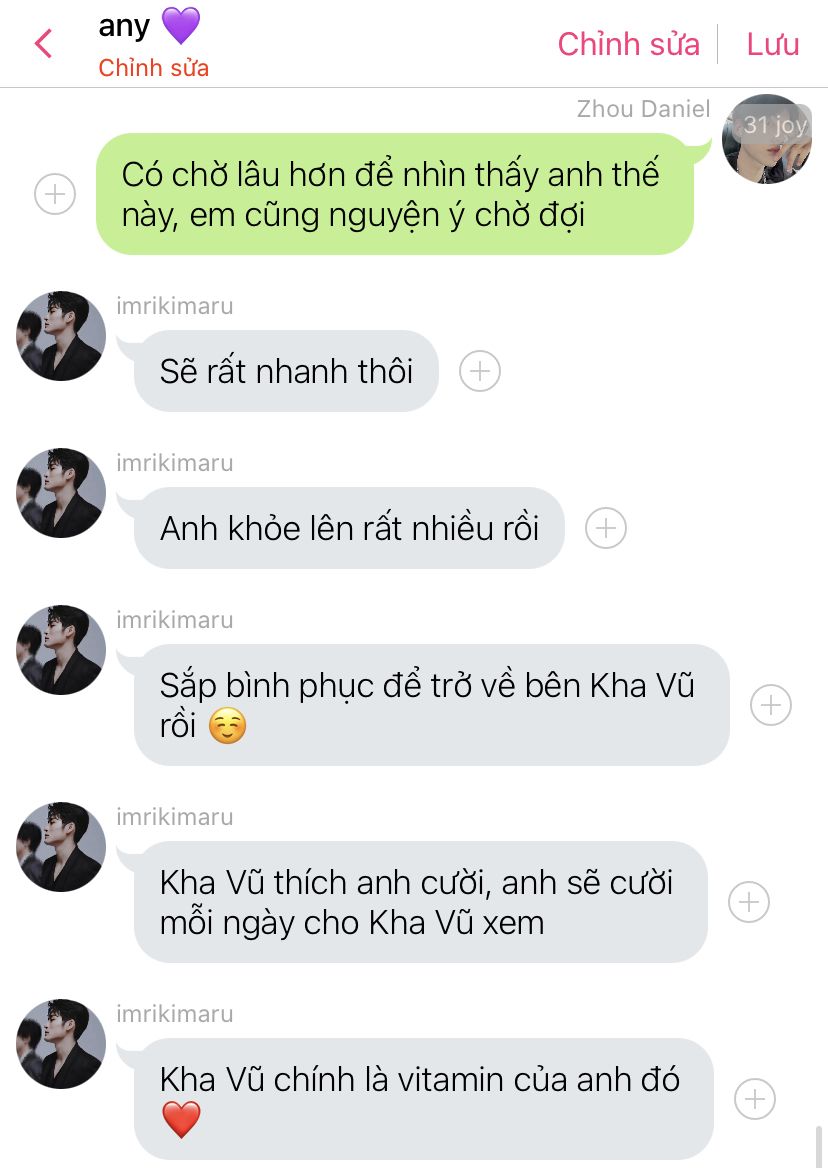
Task: Select the green message bubble from Zhou Daniel
Action: 395,194
